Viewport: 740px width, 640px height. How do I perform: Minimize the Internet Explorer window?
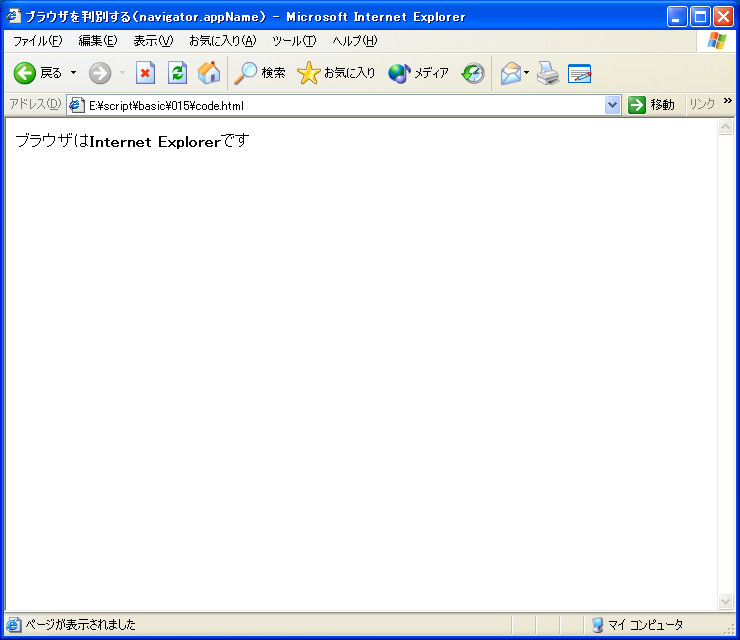point(677,17)
